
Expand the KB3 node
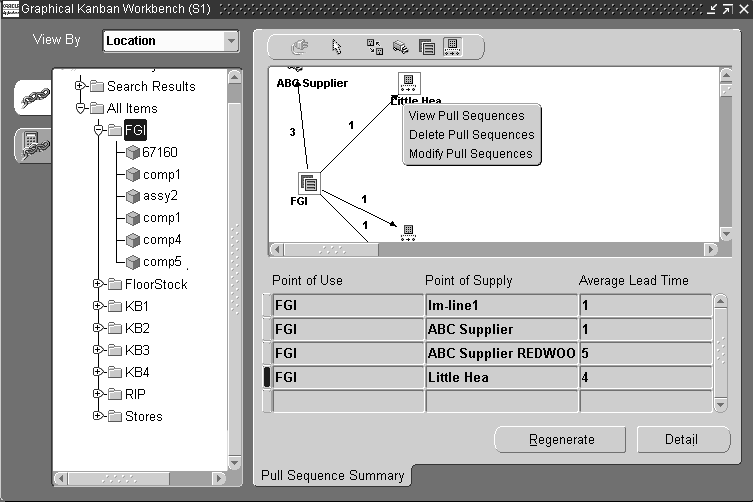[97, 350]
